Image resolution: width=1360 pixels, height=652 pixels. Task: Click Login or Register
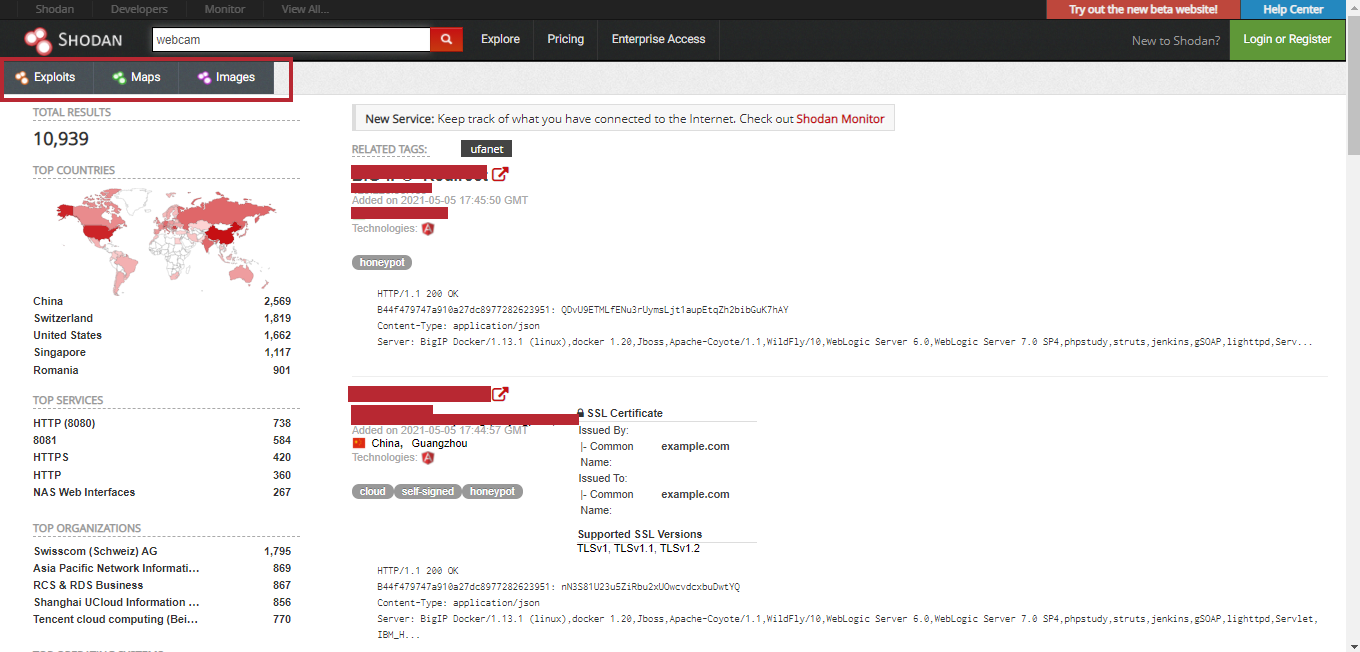(x=1287, y=39)
